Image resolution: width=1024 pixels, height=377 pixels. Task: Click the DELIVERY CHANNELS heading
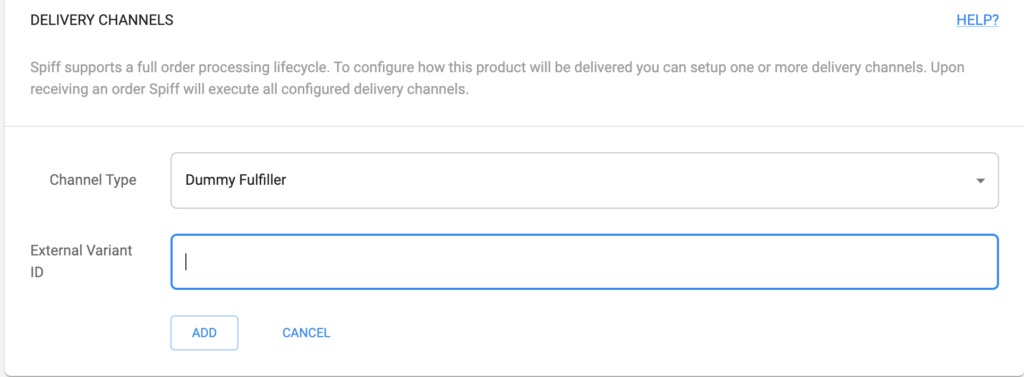coord(102,20)
